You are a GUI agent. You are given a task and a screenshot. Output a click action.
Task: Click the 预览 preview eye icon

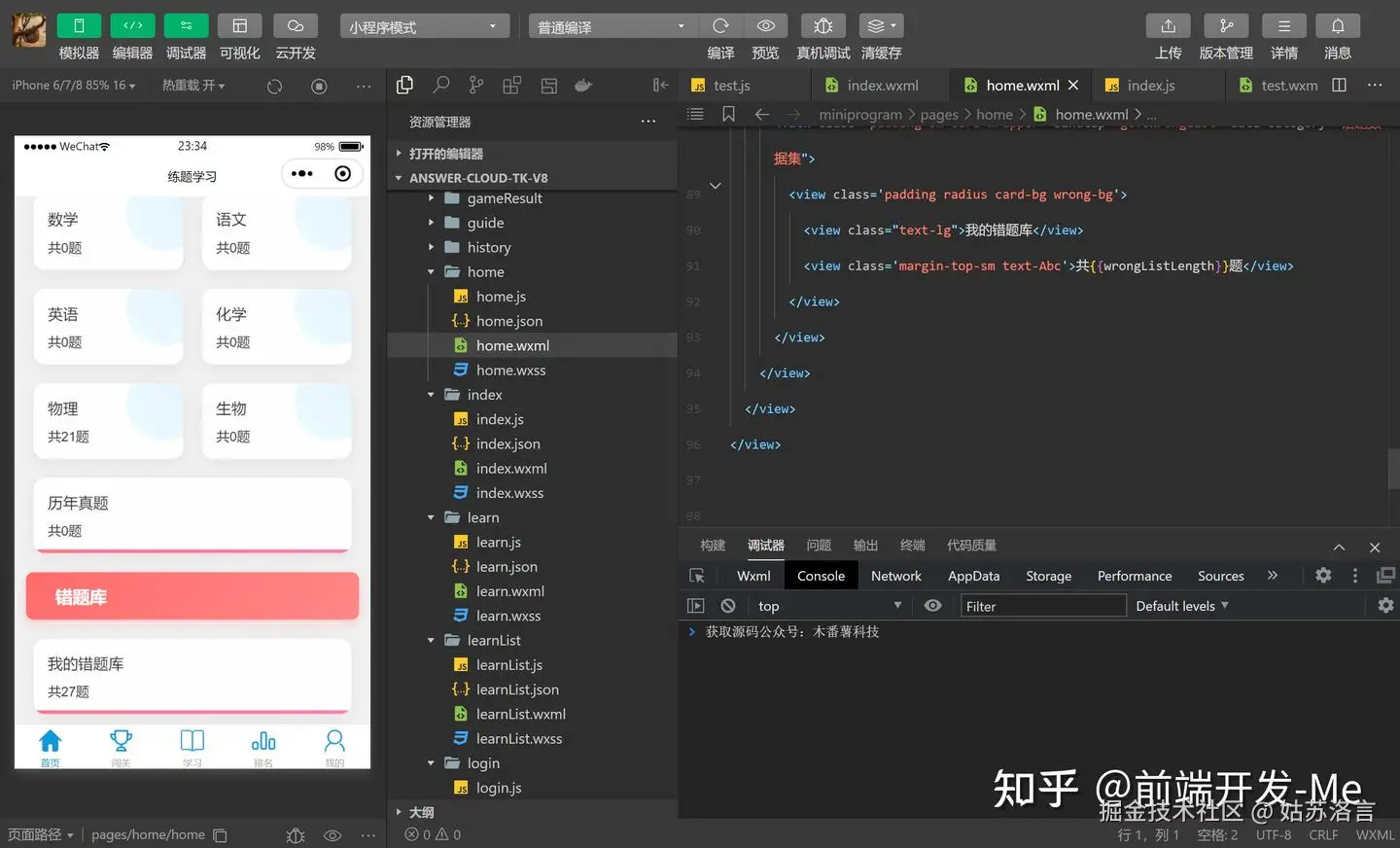click(x=766, y=26)
